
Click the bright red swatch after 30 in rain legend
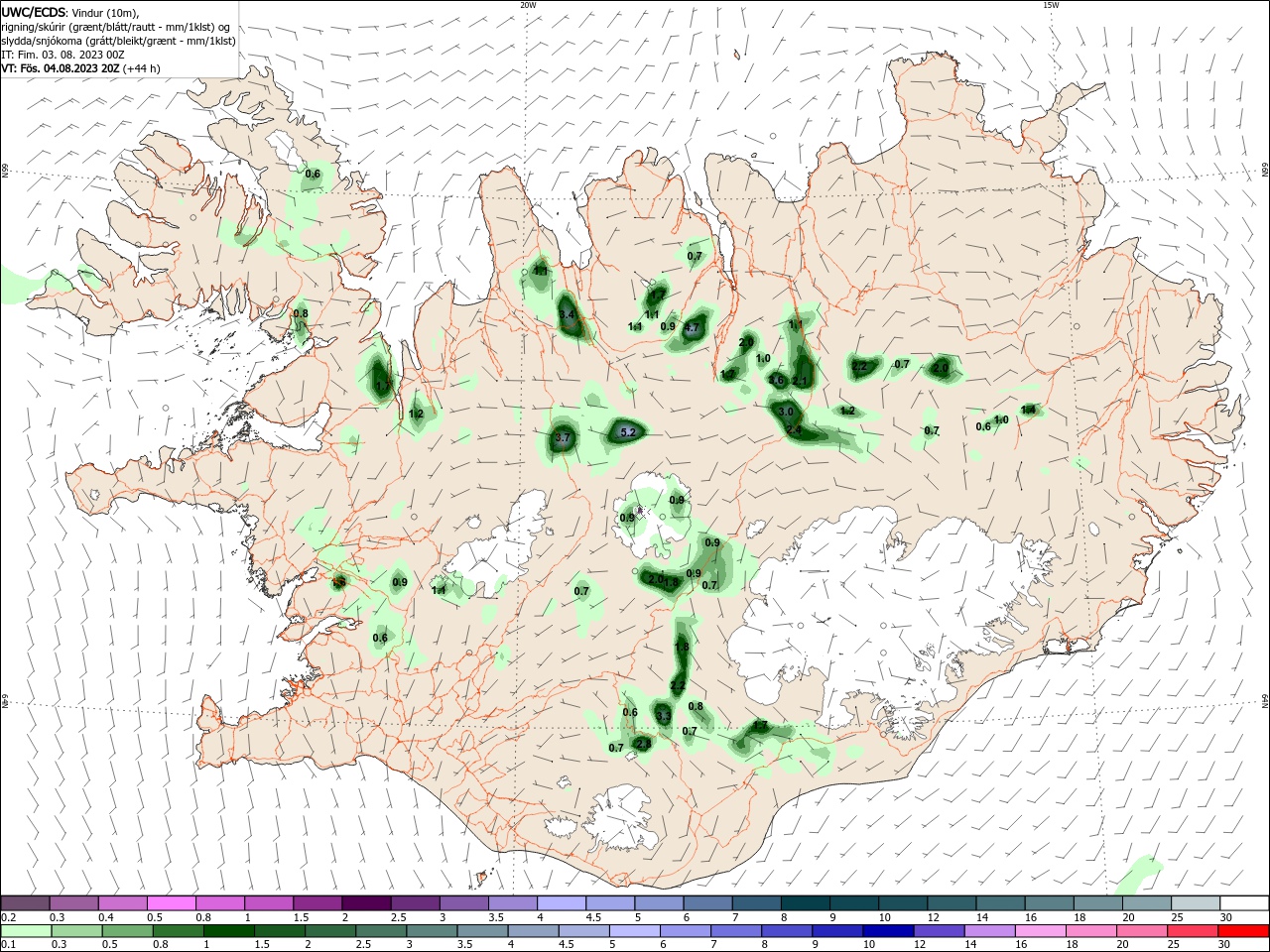point(1242,930)
